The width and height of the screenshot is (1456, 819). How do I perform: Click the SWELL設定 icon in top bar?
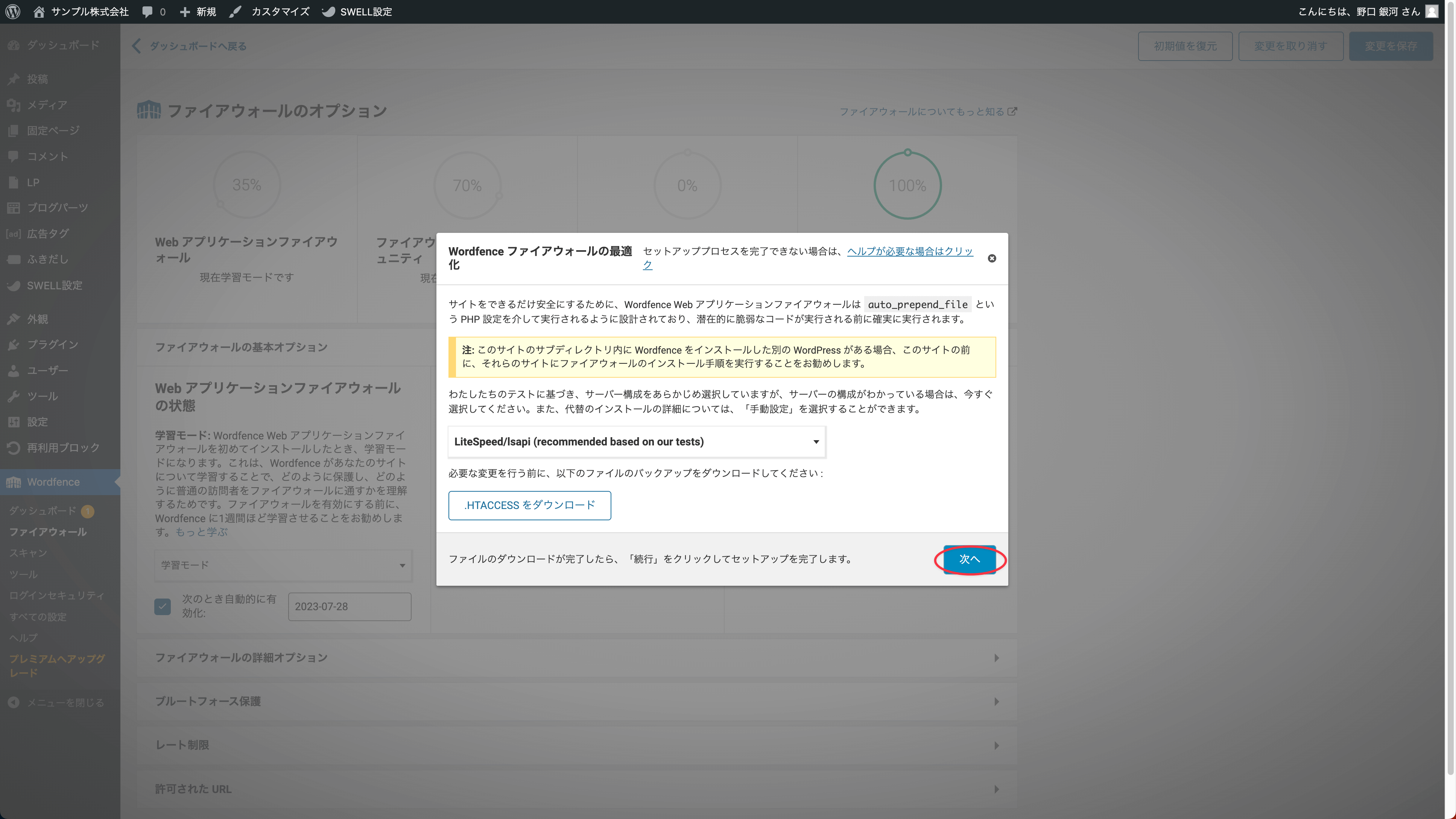[x=329, y=11]
